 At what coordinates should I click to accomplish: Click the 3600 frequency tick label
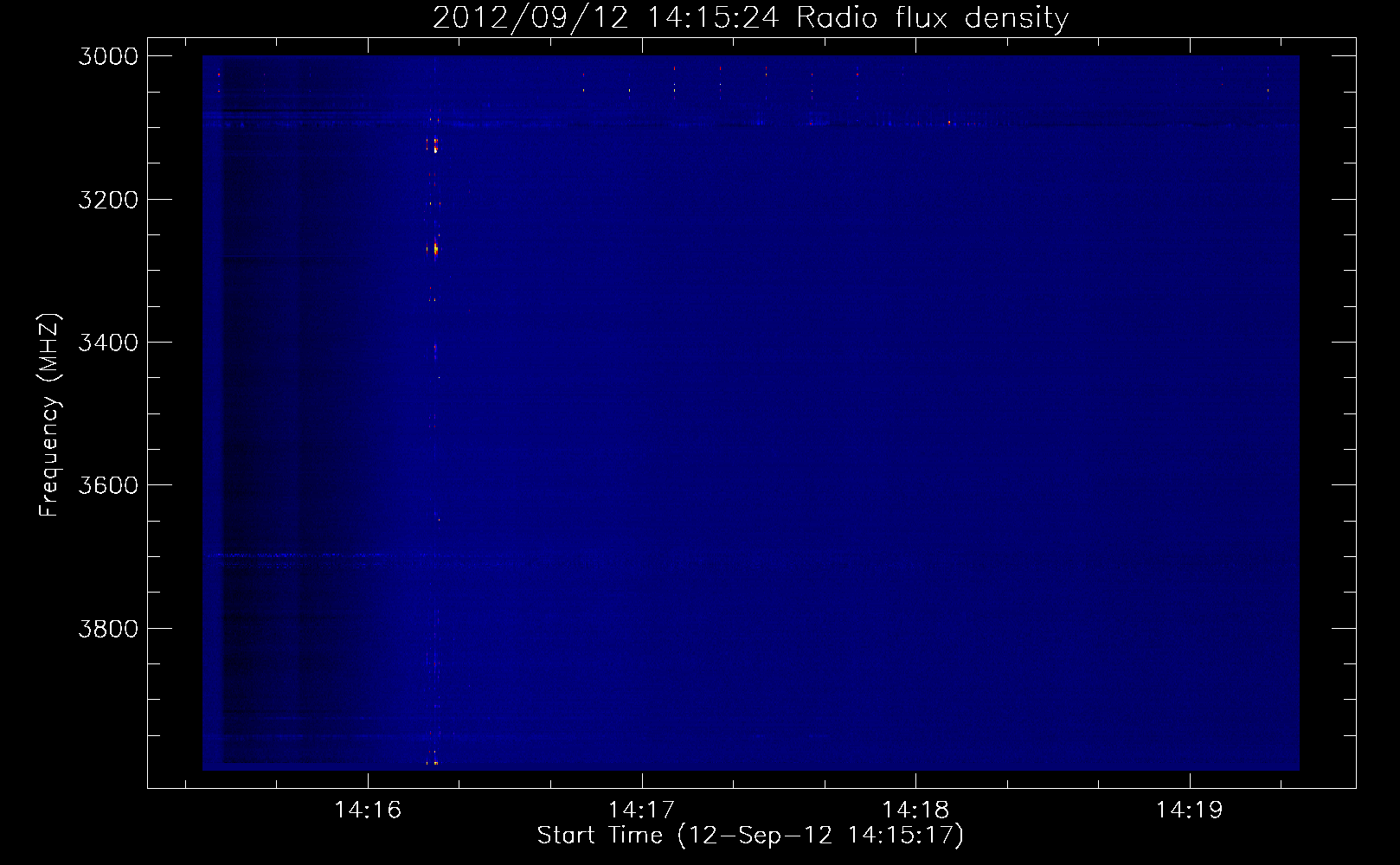click(108, 485)
